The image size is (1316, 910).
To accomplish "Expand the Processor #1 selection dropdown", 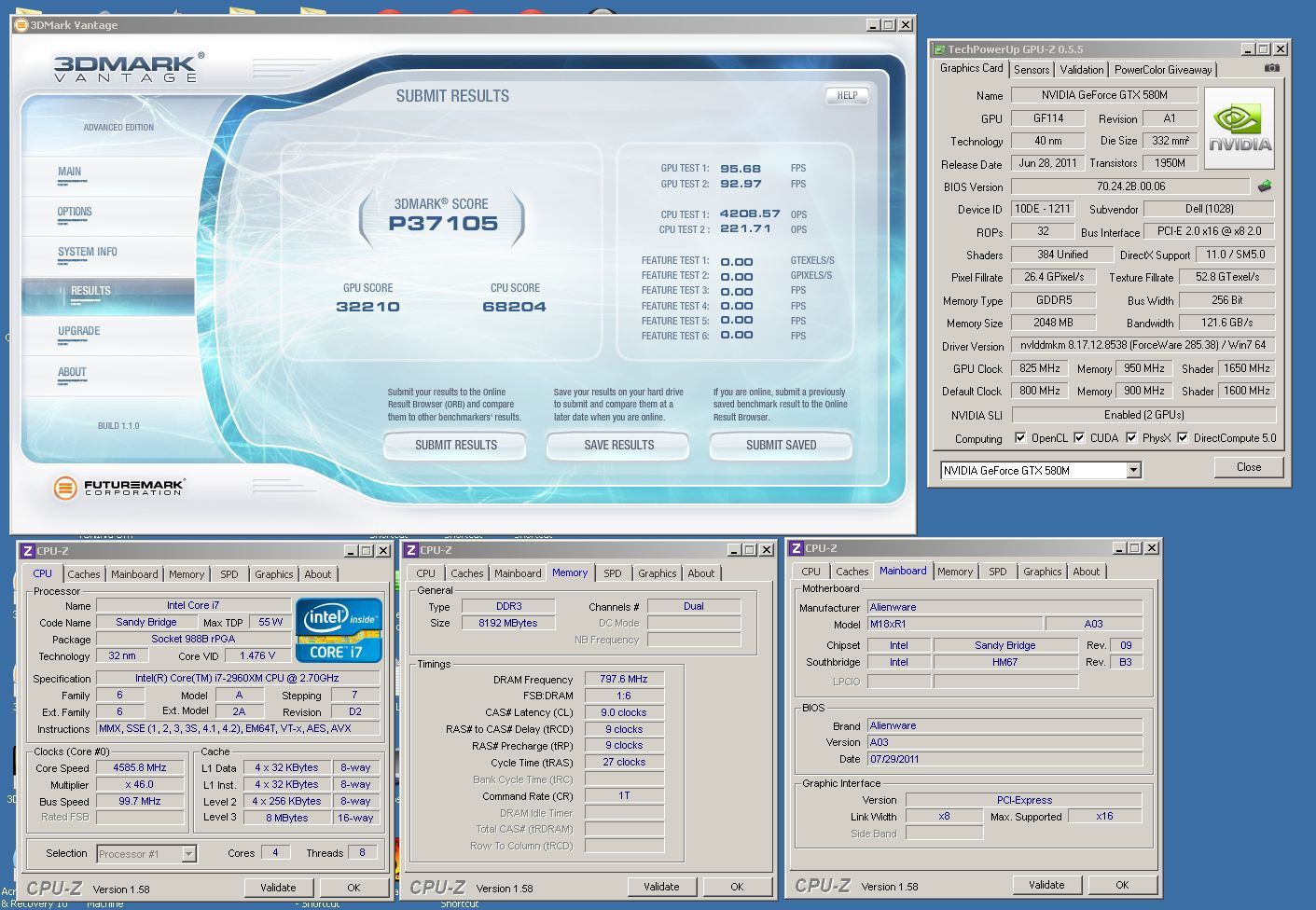I will [188, 853].
